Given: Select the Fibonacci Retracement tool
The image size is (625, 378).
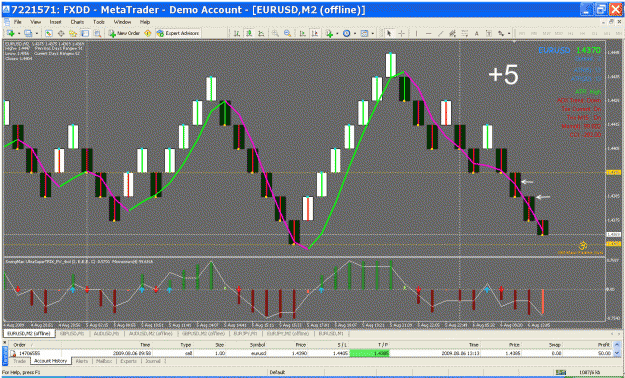Looking at the screenshot, I should pos(464,33).
